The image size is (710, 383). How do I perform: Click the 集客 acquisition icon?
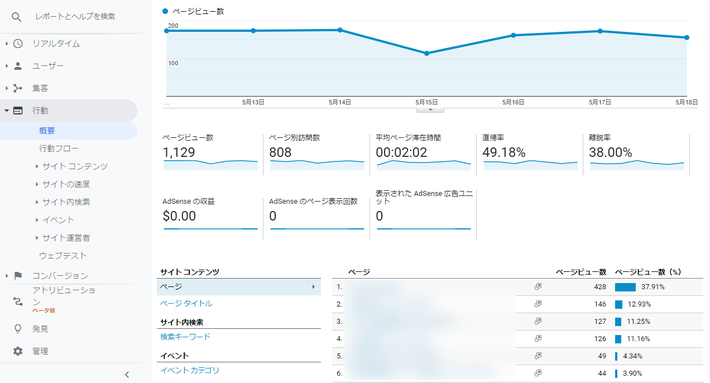coord(18,88)
